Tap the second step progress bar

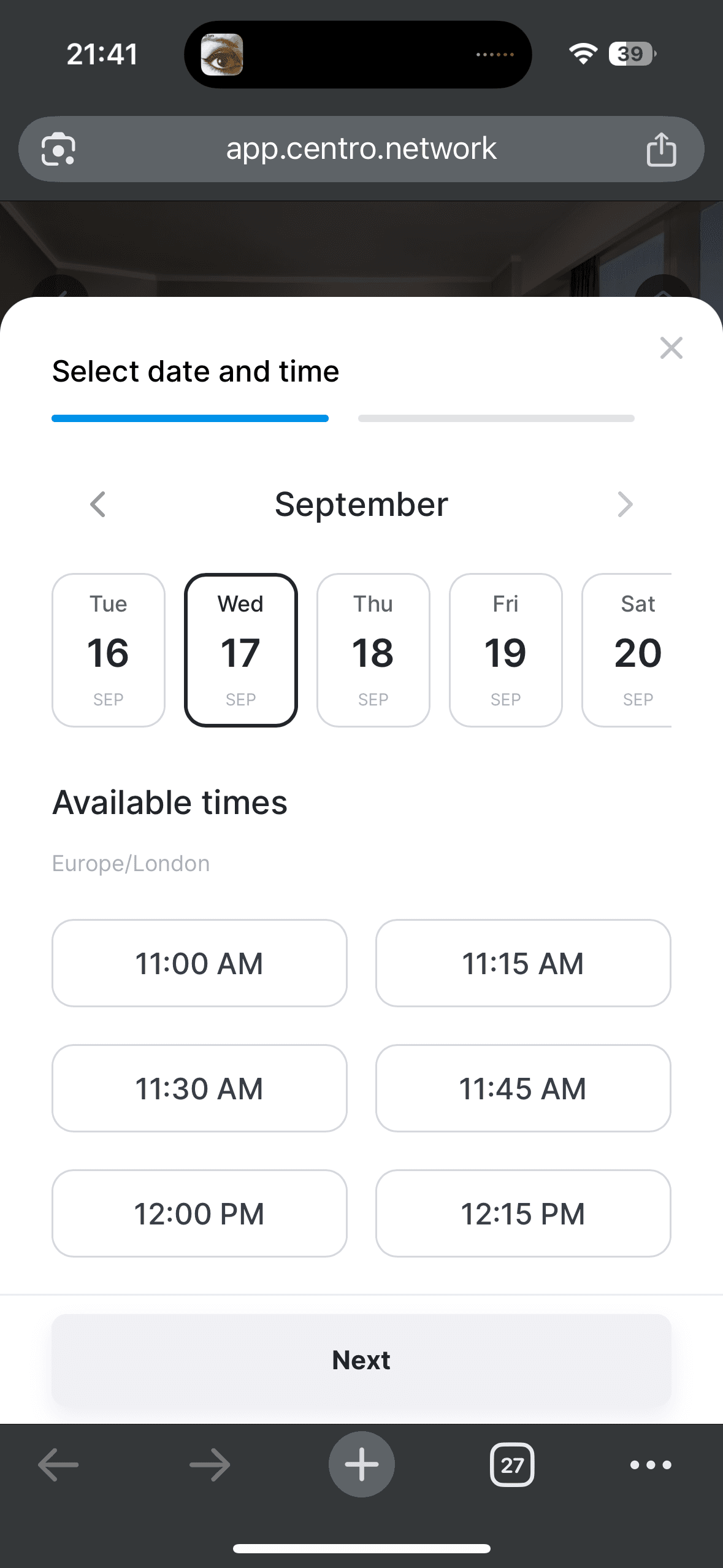tap(496, 418)
